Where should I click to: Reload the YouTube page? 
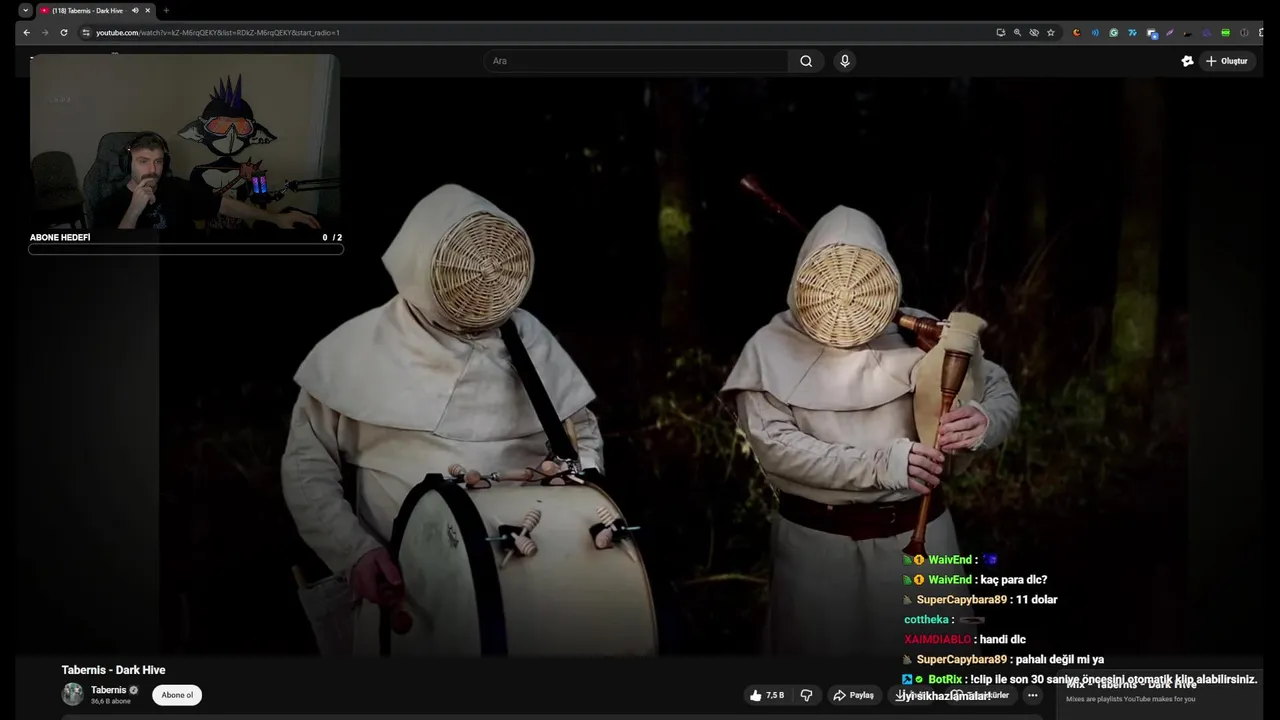(x=64, y=32)
